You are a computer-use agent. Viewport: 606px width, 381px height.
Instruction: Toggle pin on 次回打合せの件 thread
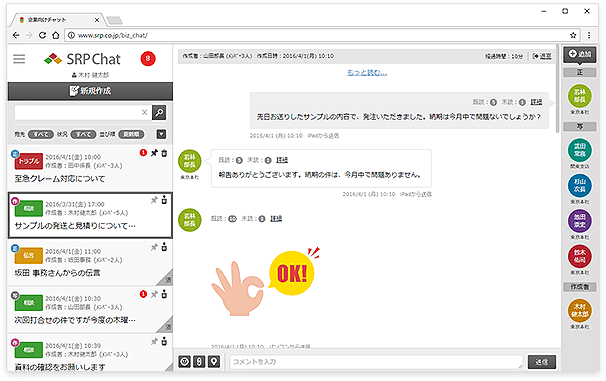pos(154,294)
